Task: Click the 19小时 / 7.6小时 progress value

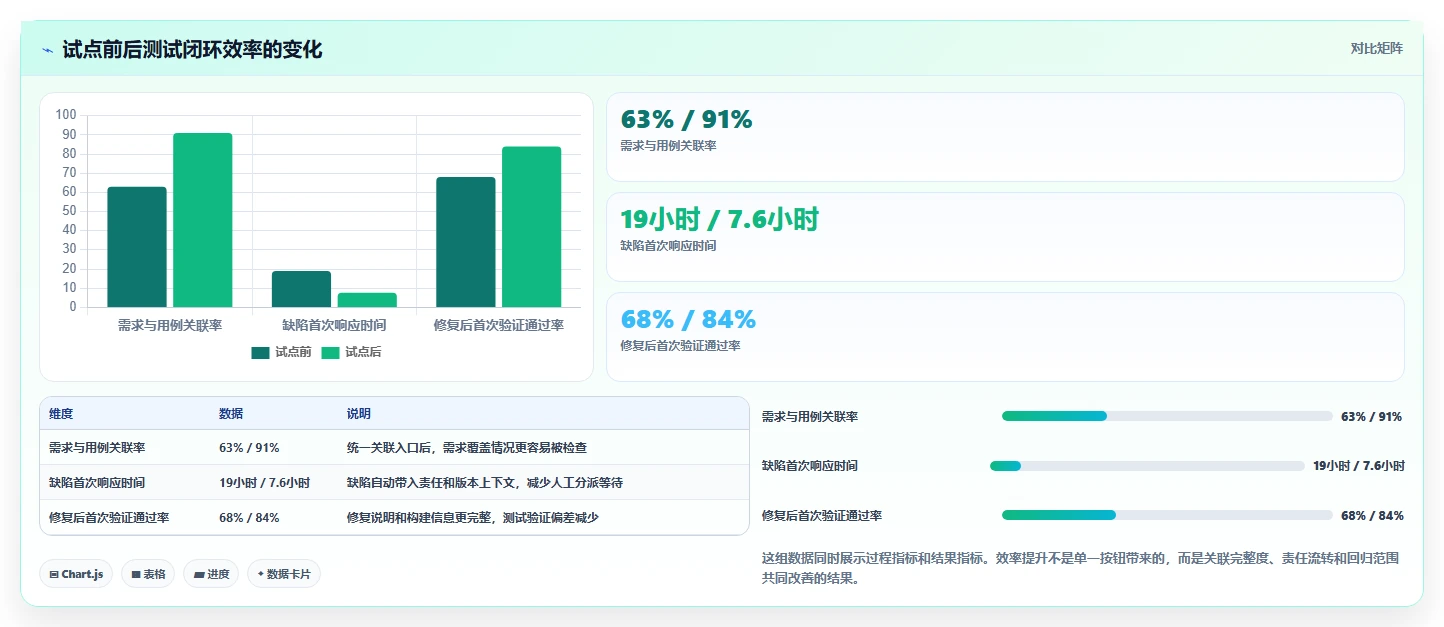Action: pyautogui.click(x=1359, y=465)
